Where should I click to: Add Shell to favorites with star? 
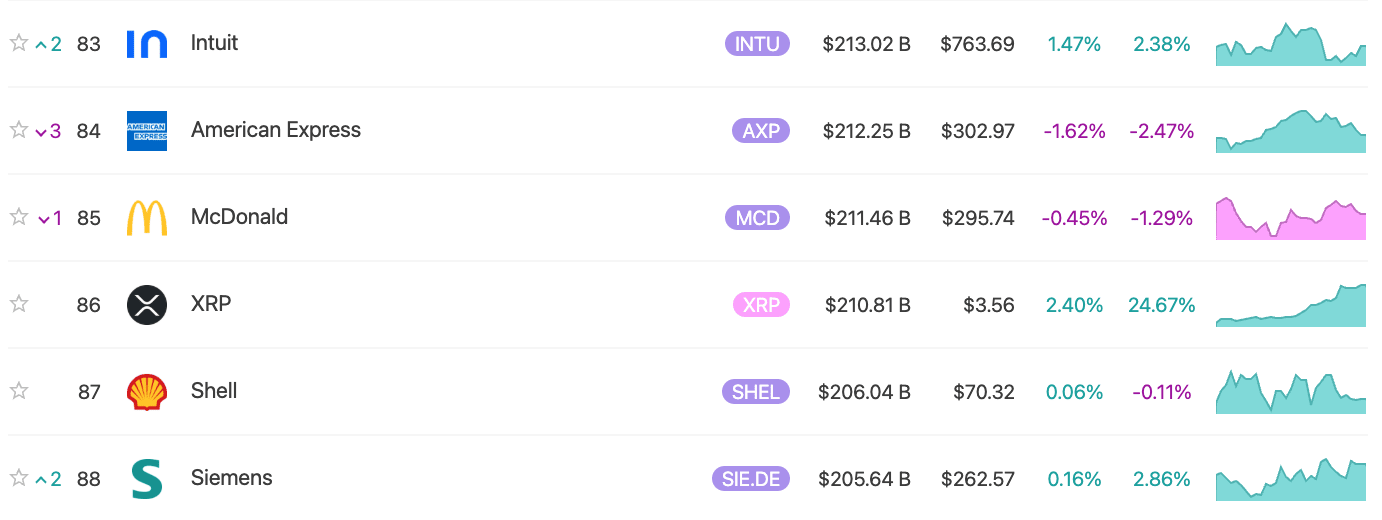tap(18, 391)
